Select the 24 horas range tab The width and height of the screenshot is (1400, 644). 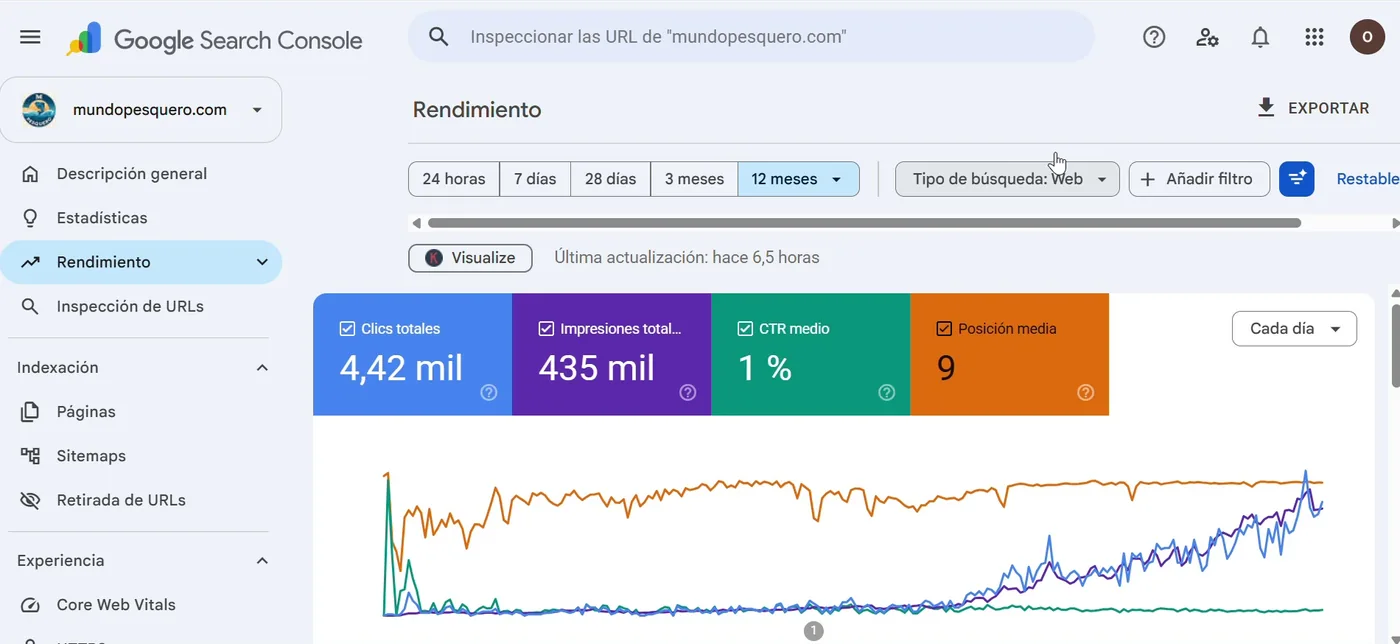click(x=454, y=179)
